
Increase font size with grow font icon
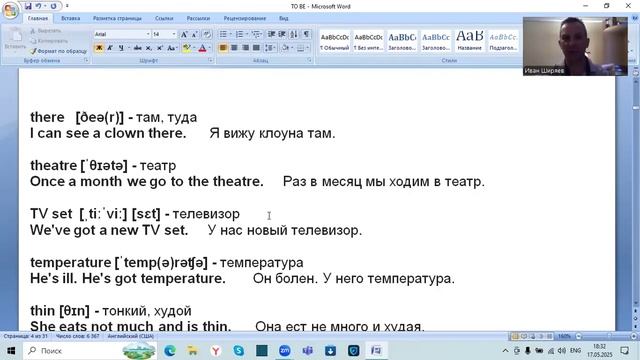point(184,34)
